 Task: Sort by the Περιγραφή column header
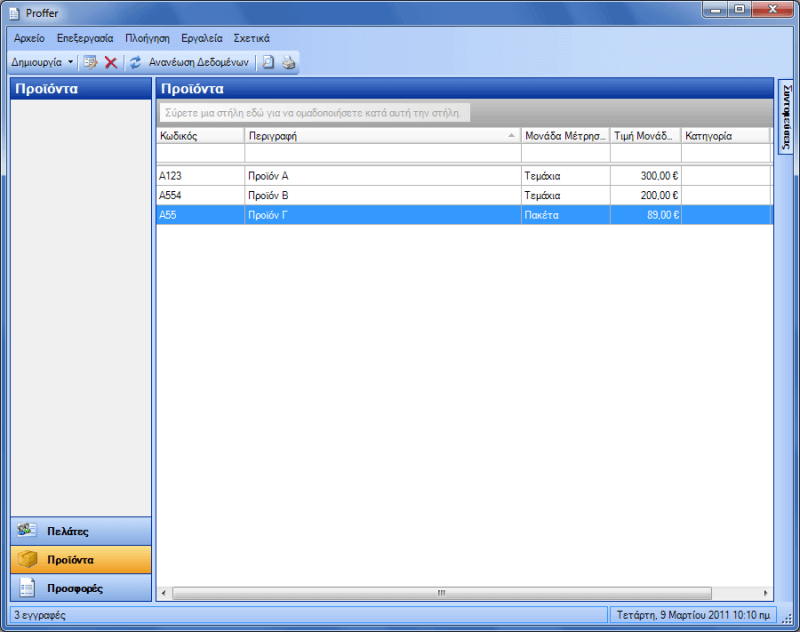click(380, 135)
